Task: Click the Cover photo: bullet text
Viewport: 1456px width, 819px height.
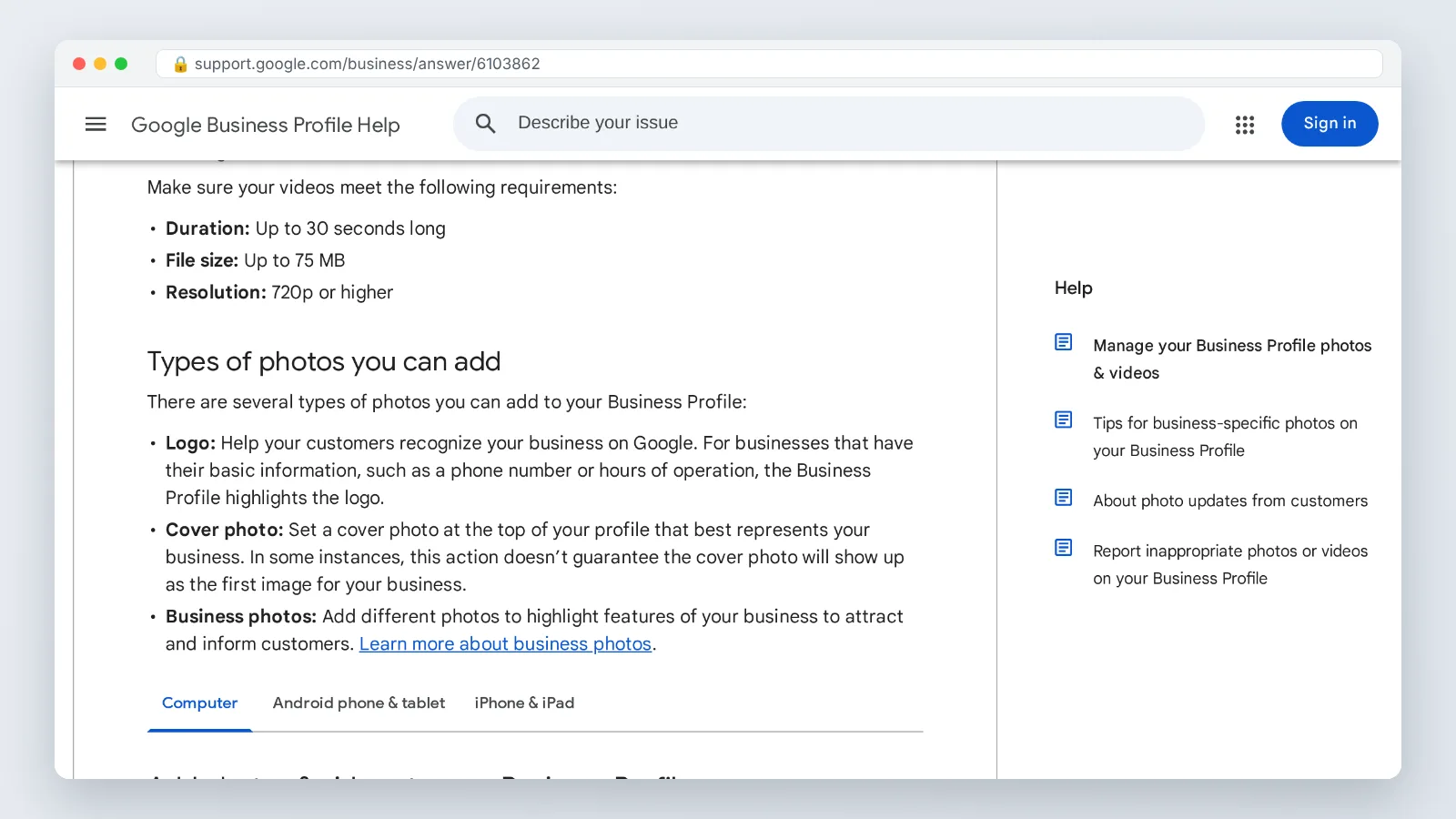Action: click(x=535, y=557)
